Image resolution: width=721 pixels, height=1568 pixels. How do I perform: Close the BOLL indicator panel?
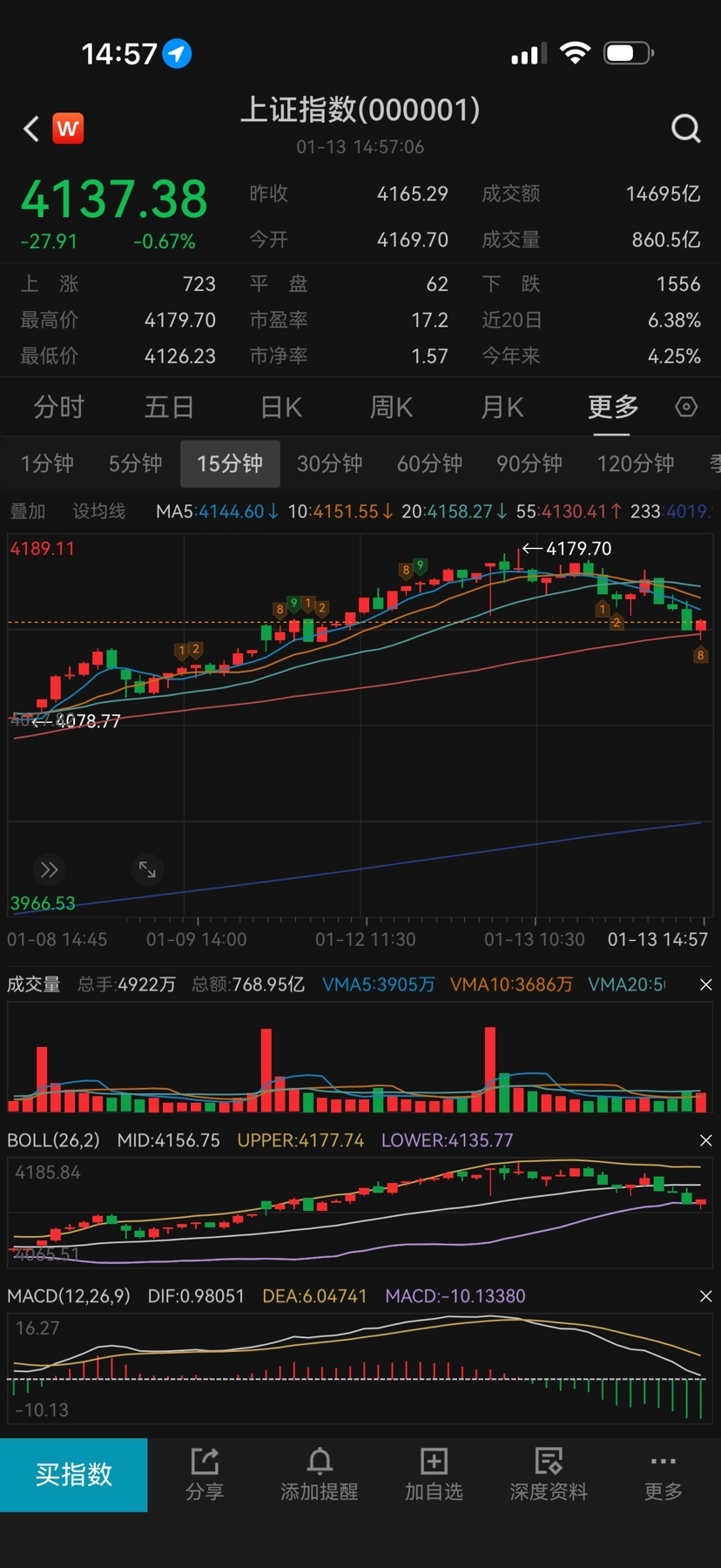[705, 1140]
